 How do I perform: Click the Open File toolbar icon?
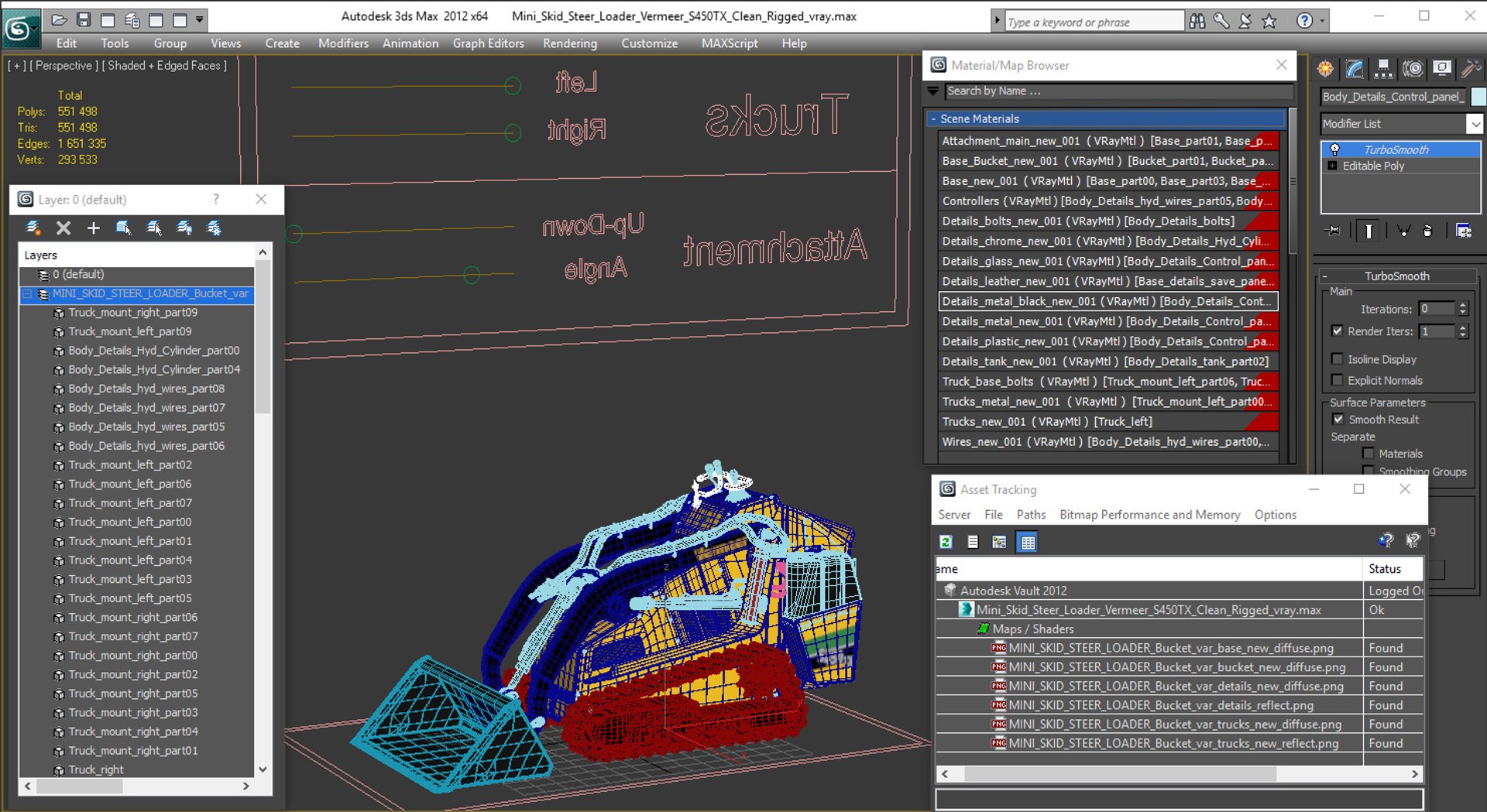pos(60,19)
